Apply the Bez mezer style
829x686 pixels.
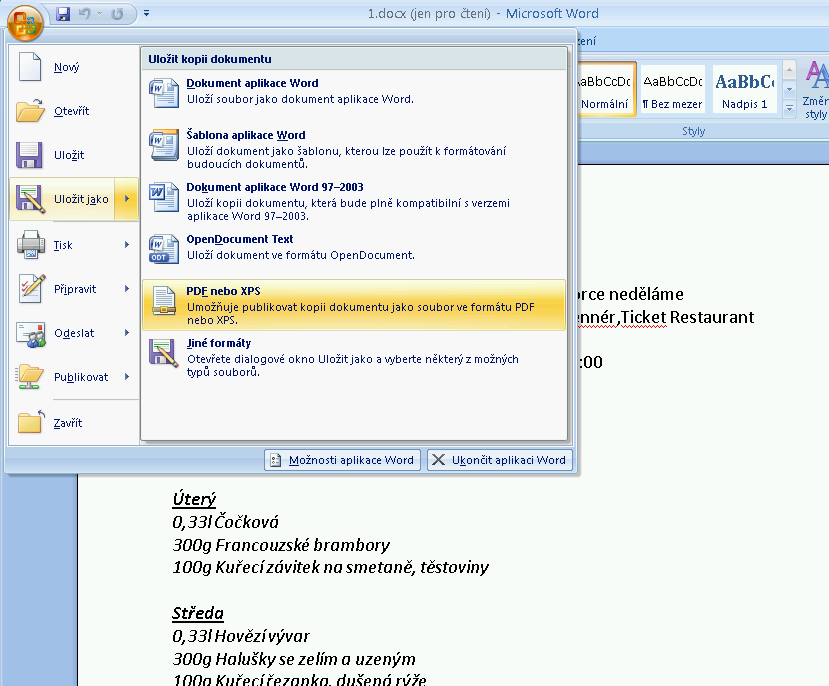[x=673, y=89]
